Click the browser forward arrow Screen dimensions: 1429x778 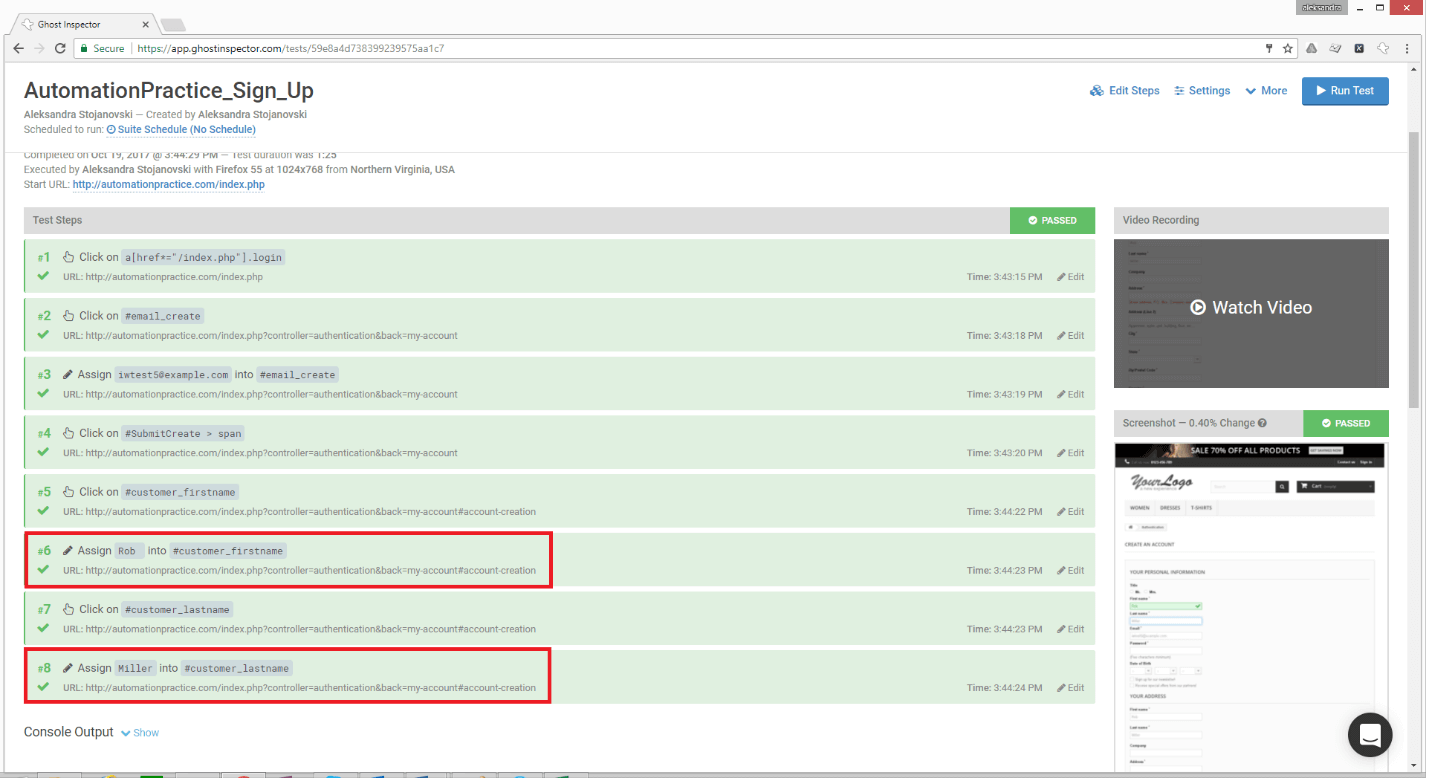[39, 48]
